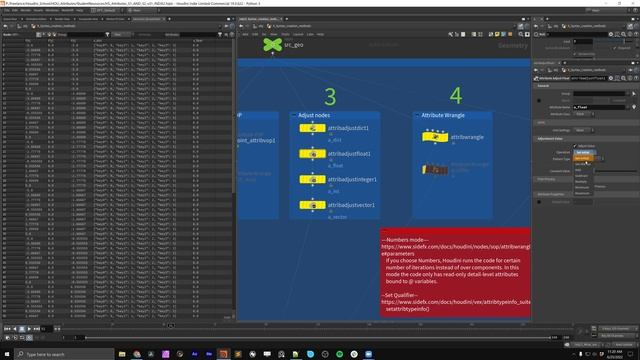Collapse the Attribute Wrangle network box
This screenshot has height=360, width=640.
pyautogui.click(x=417, y=116)
